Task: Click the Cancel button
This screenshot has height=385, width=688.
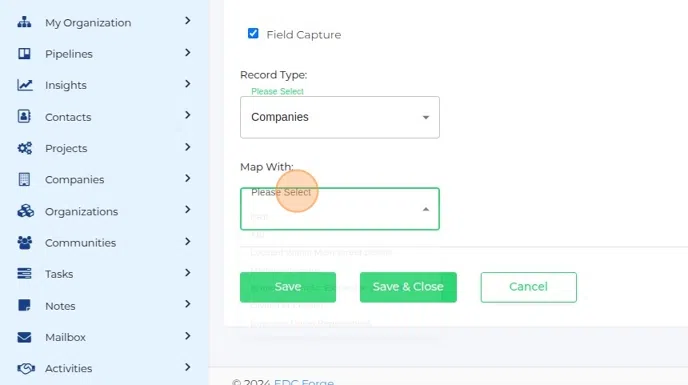Action: 528,287
